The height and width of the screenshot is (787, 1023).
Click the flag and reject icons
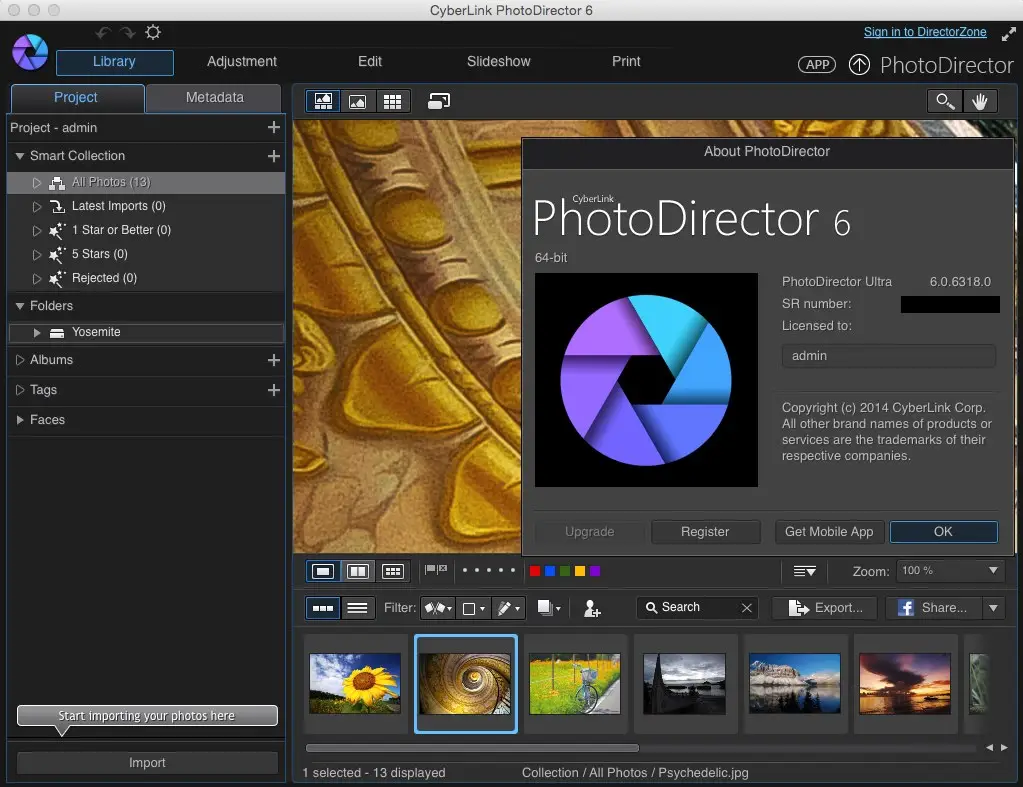(x=436, y=570)
